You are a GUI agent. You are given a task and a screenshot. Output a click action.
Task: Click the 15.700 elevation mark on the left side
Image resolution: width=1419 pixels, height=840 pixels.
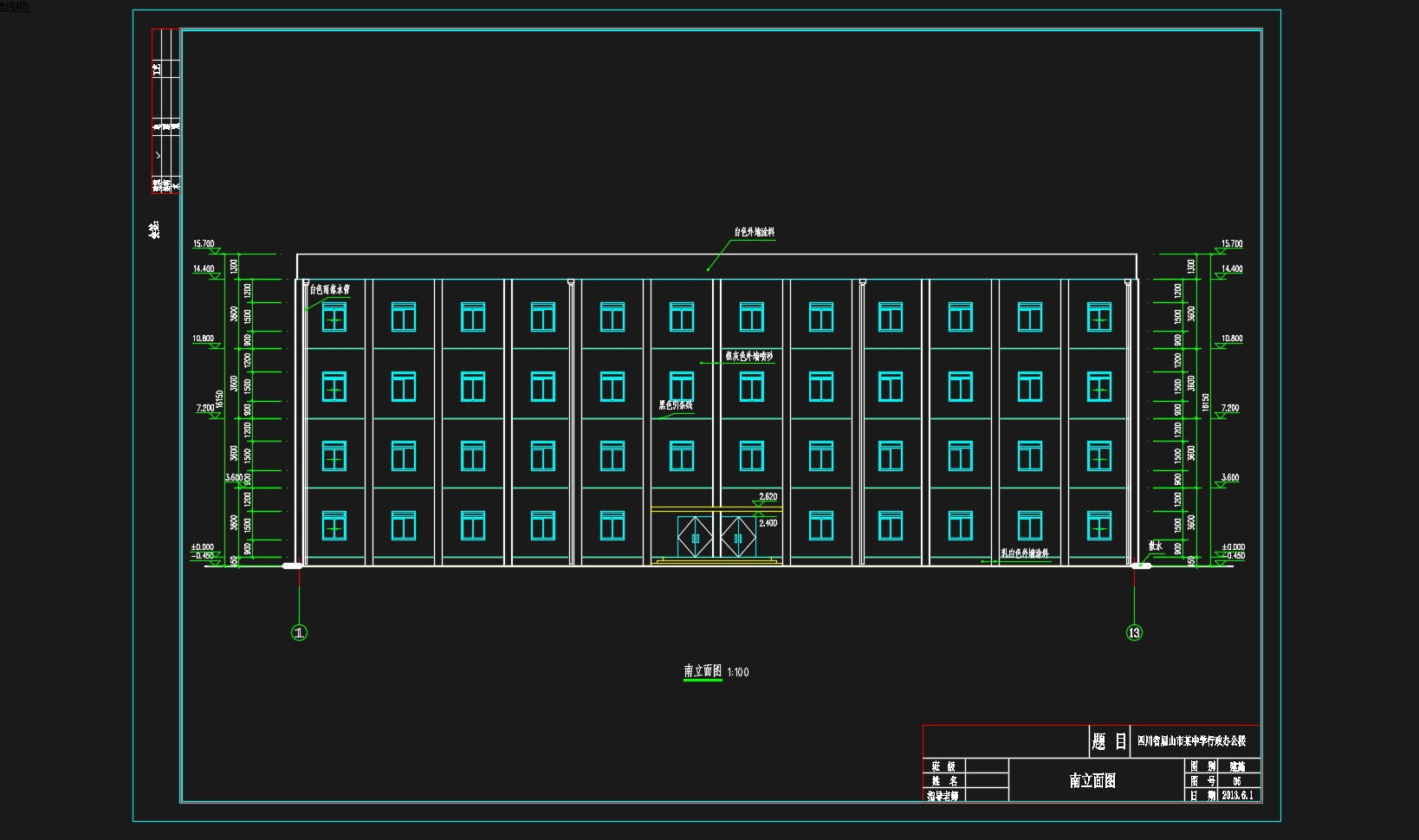(x=204, y=244)
